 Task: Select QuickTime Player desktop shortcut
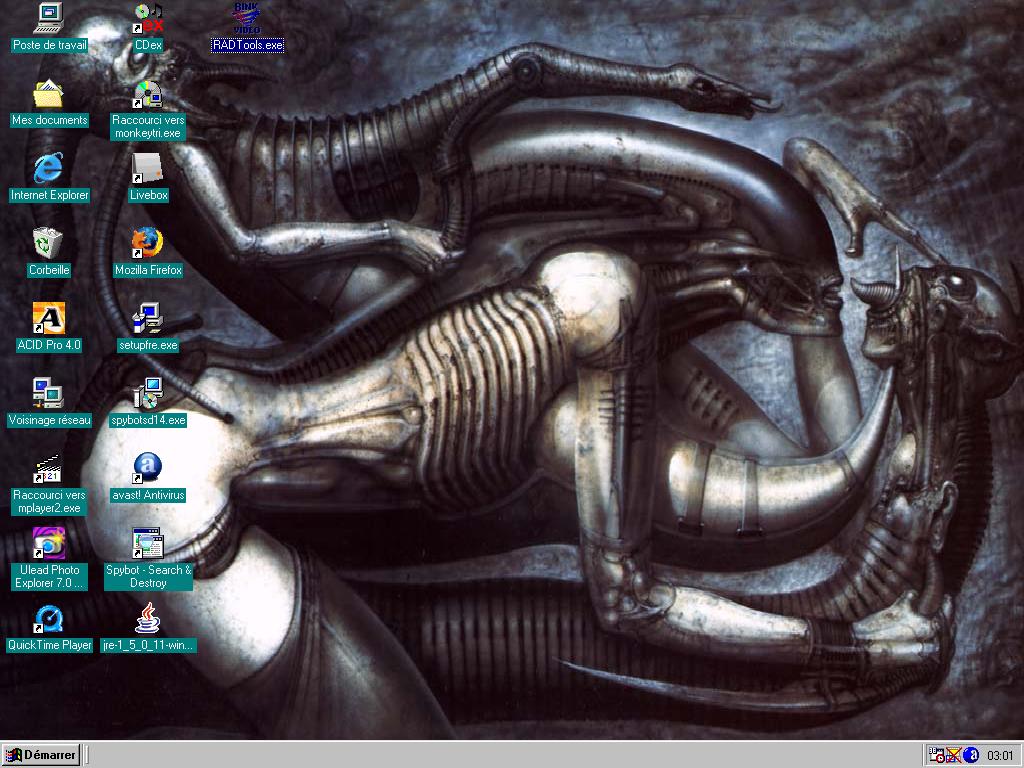tap(49, 620)
